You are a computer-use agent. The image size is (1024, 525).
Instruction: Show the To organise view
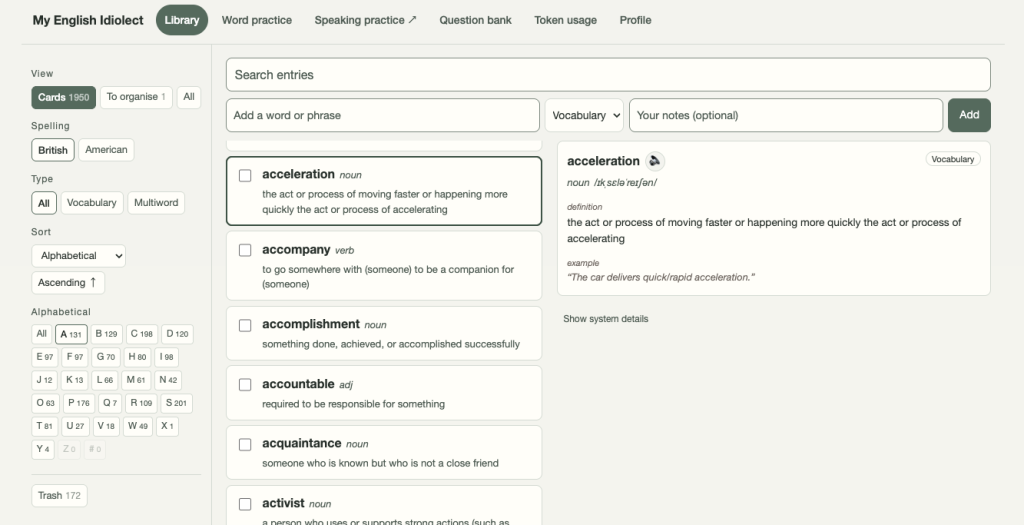tap(136, 97)
